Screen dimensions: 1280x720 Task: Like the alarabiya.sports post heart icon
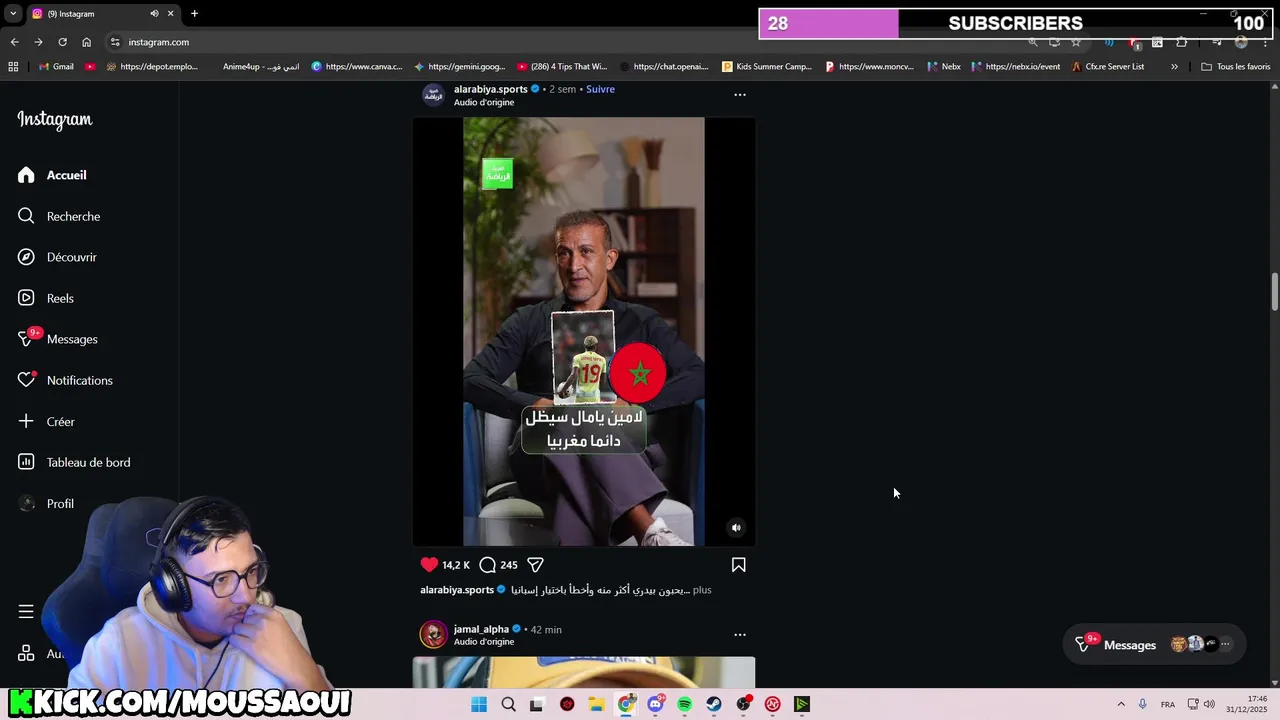[429, 565]
